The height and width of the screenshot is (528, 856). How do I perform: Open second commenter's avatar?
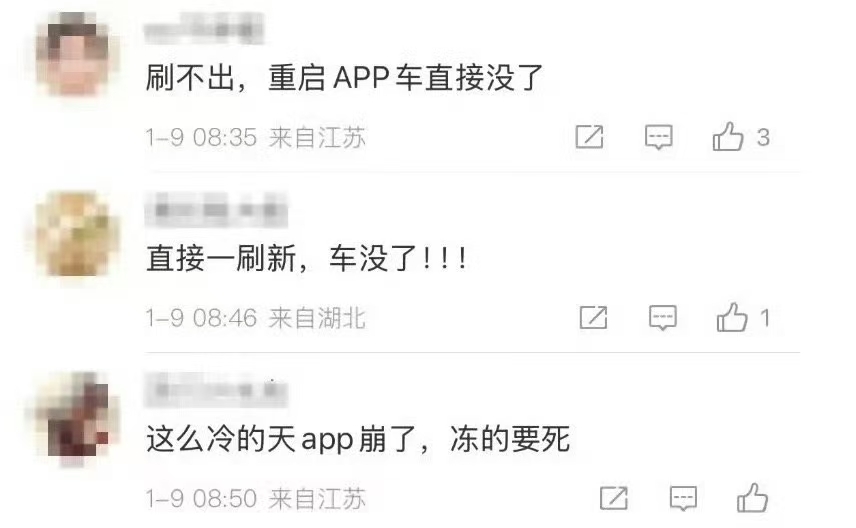point(75,234)
